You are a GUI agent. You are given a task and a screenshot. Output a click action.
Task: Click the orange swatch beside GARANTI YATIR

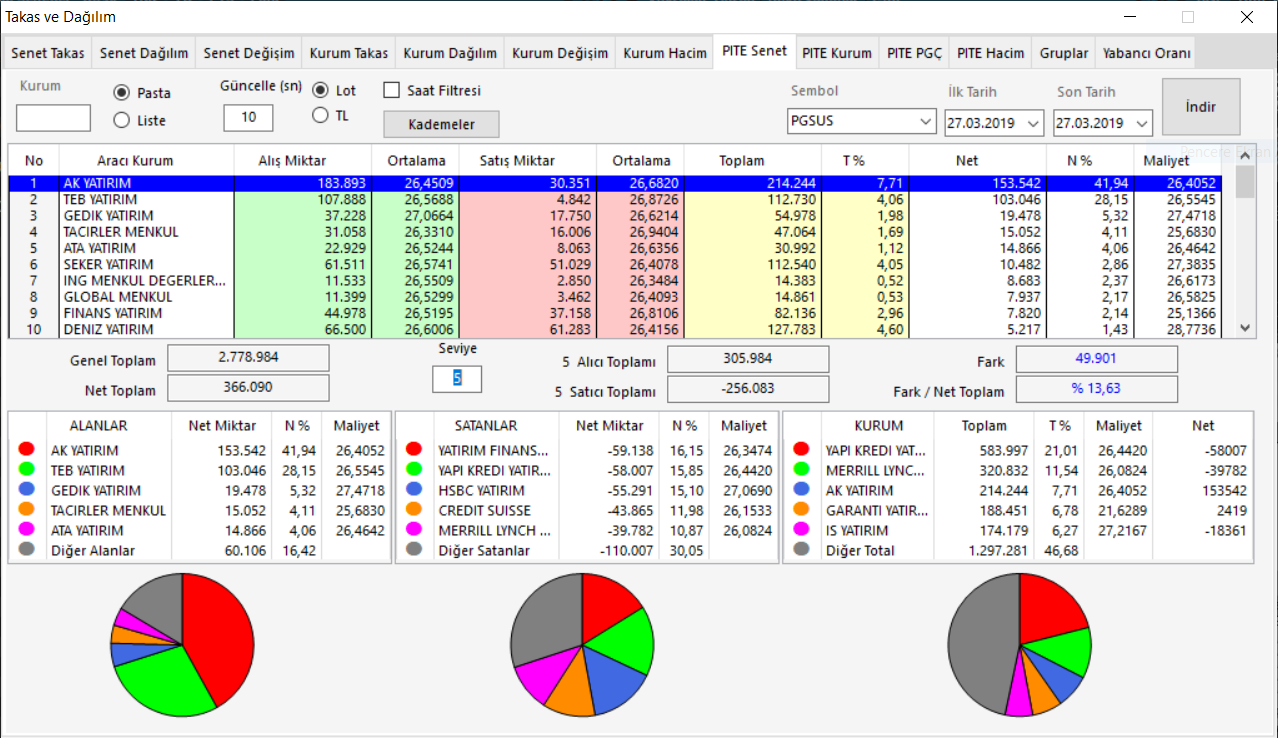pos(801,510)
